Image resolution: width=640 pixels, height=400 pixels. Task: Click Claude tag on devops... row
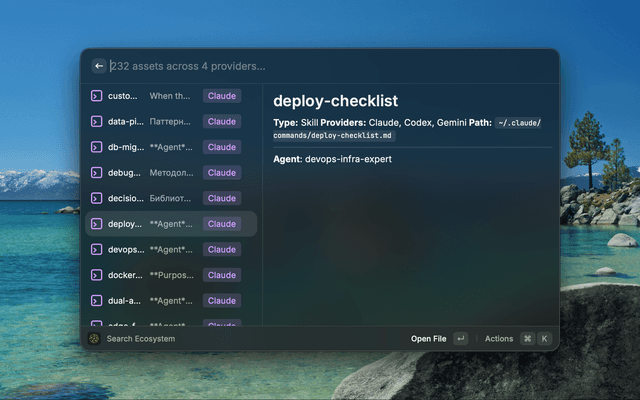click(222, 249)
